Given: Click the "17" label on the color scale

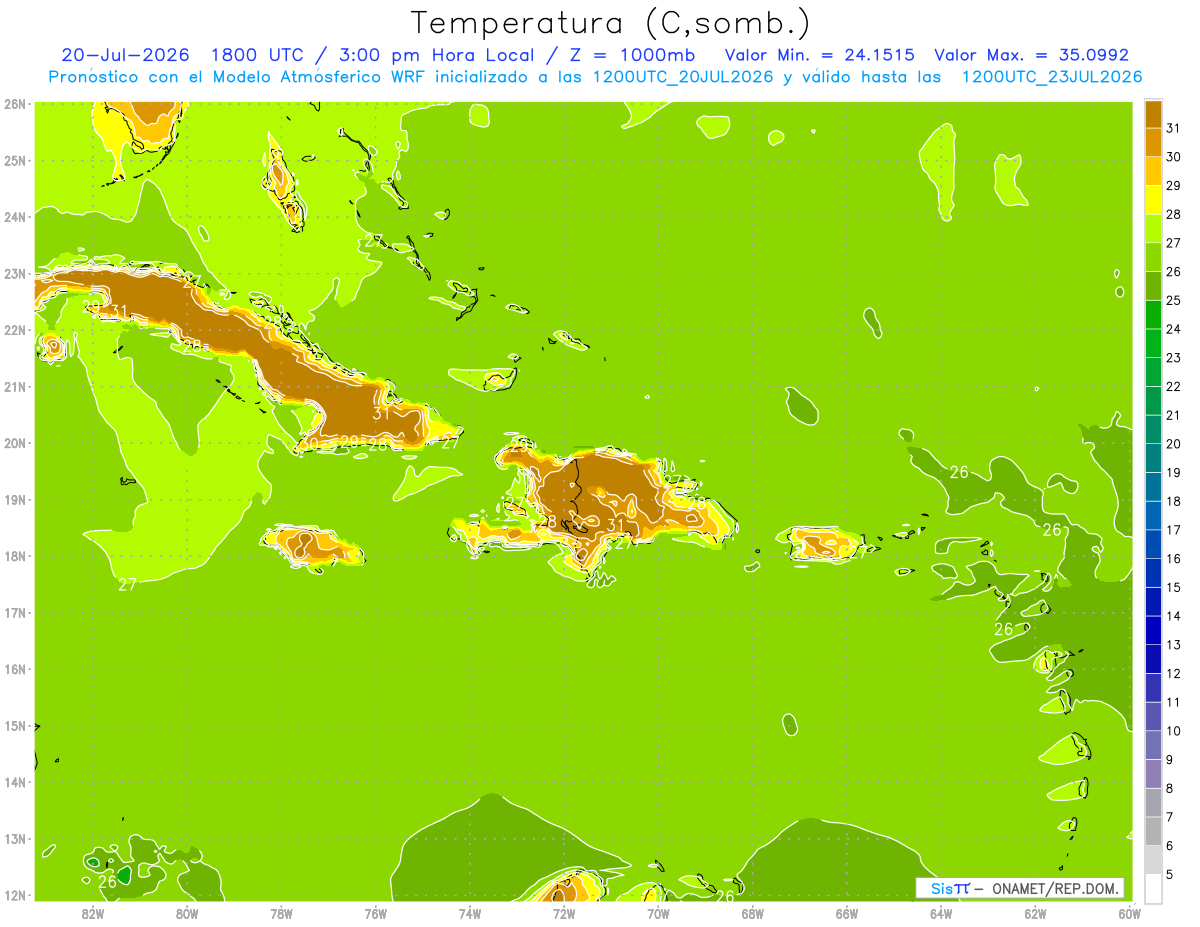Looking at the screenshot, I should coord(1173,530).
